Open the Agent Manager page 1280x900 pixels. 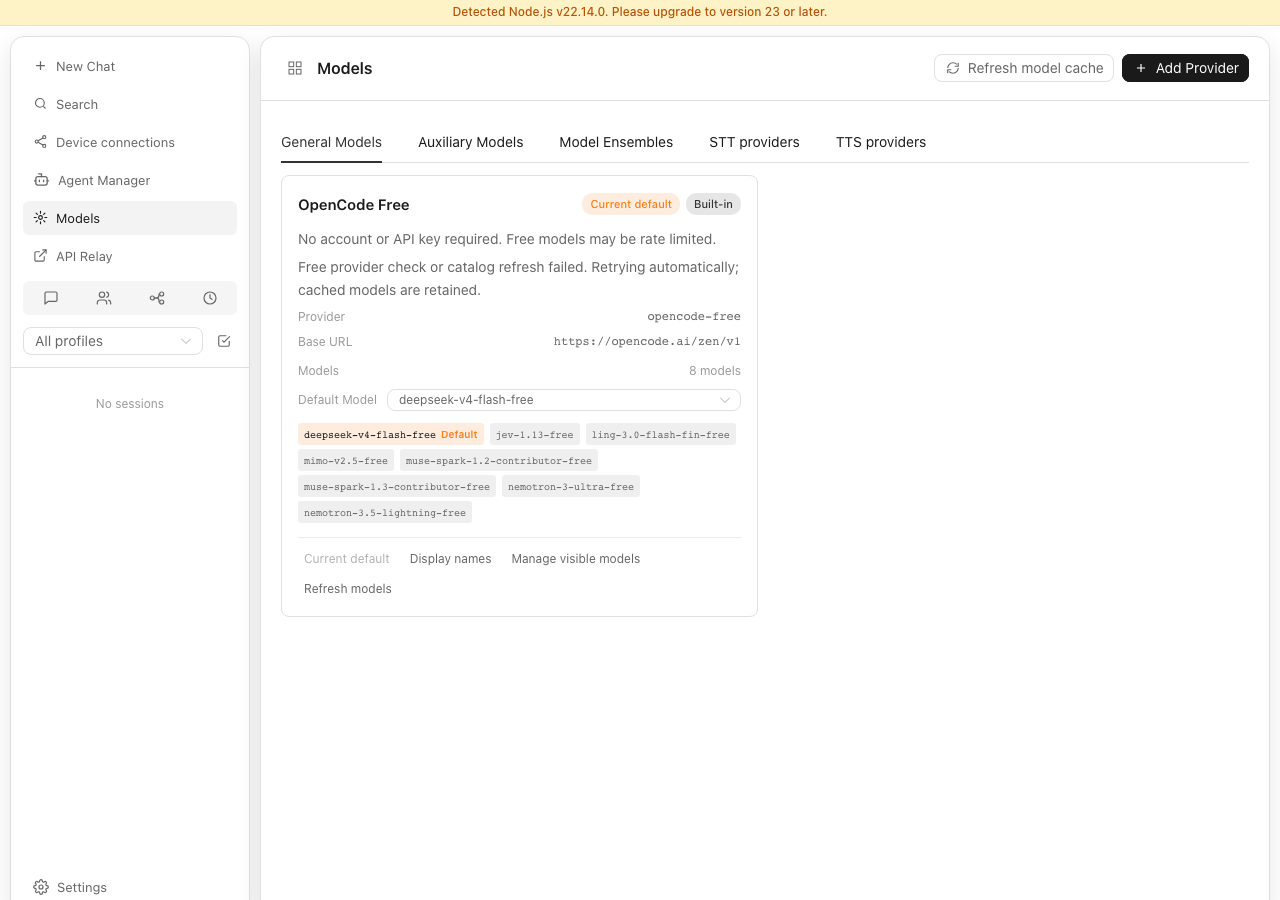[x=130, y=180]
